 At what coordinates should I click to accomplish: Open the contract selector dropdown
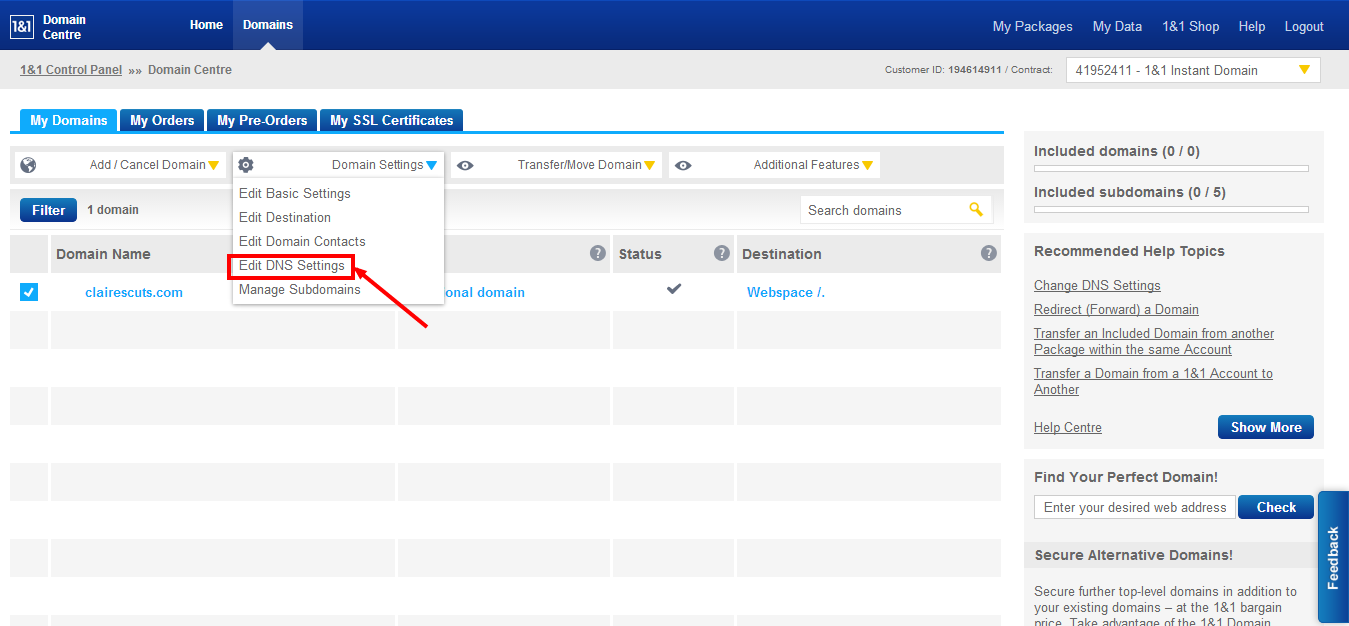tap(1192, 70)
